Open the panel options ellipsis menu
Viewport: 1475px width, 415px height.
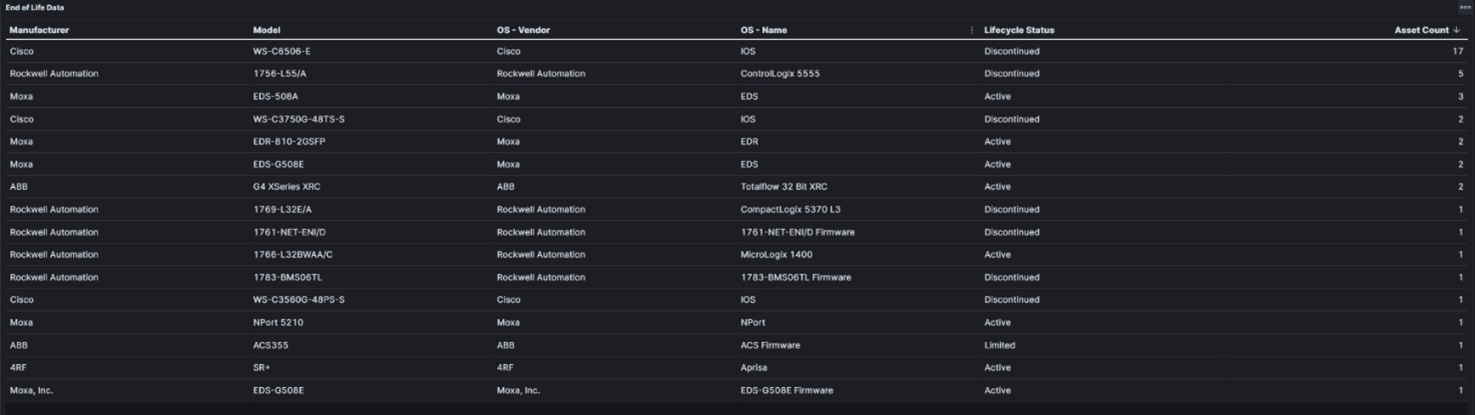(1465, 7)
